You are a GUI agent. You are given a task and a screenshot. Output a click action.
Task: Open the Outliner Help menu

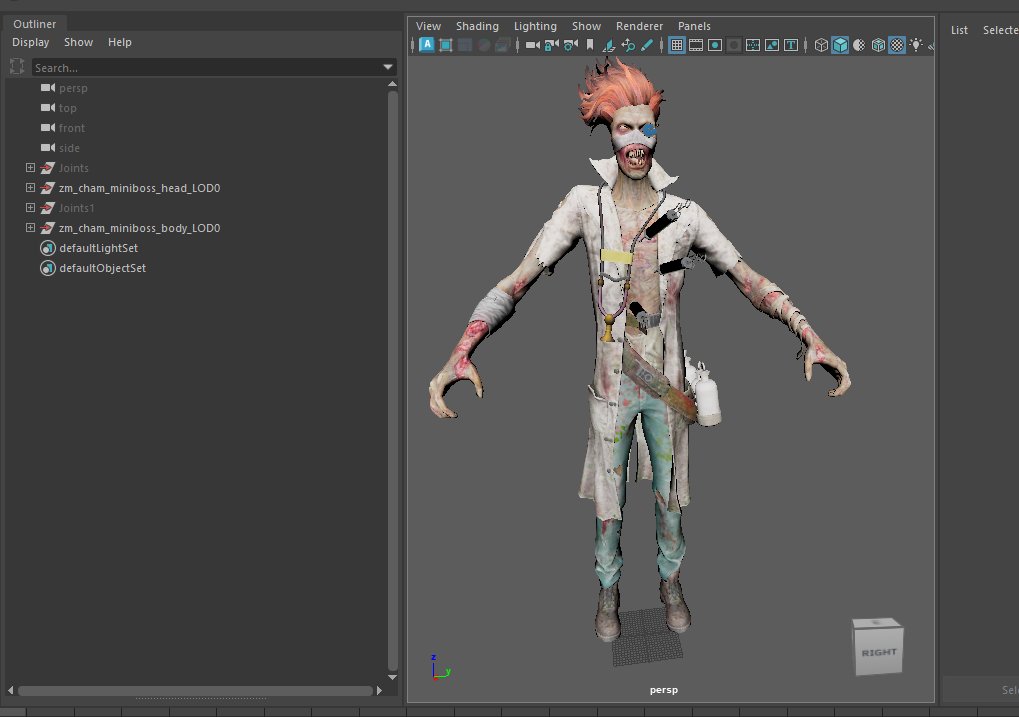tap(120, 42)
